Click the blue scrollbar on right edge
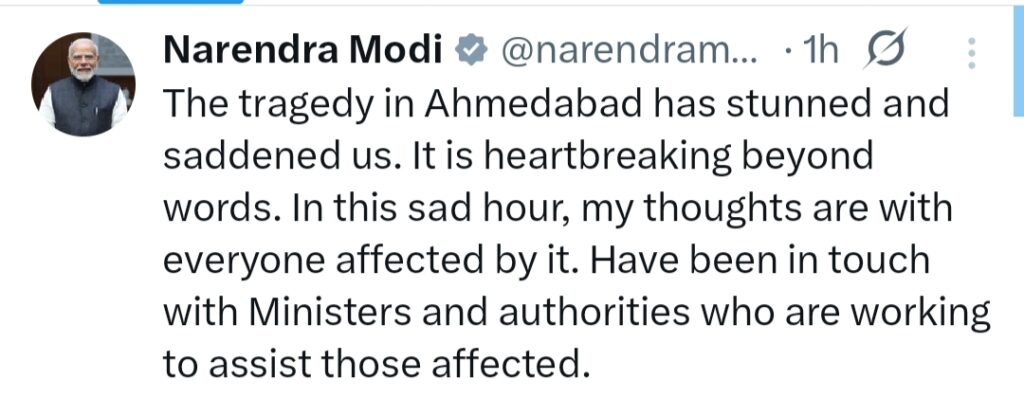 (1019, 60)
